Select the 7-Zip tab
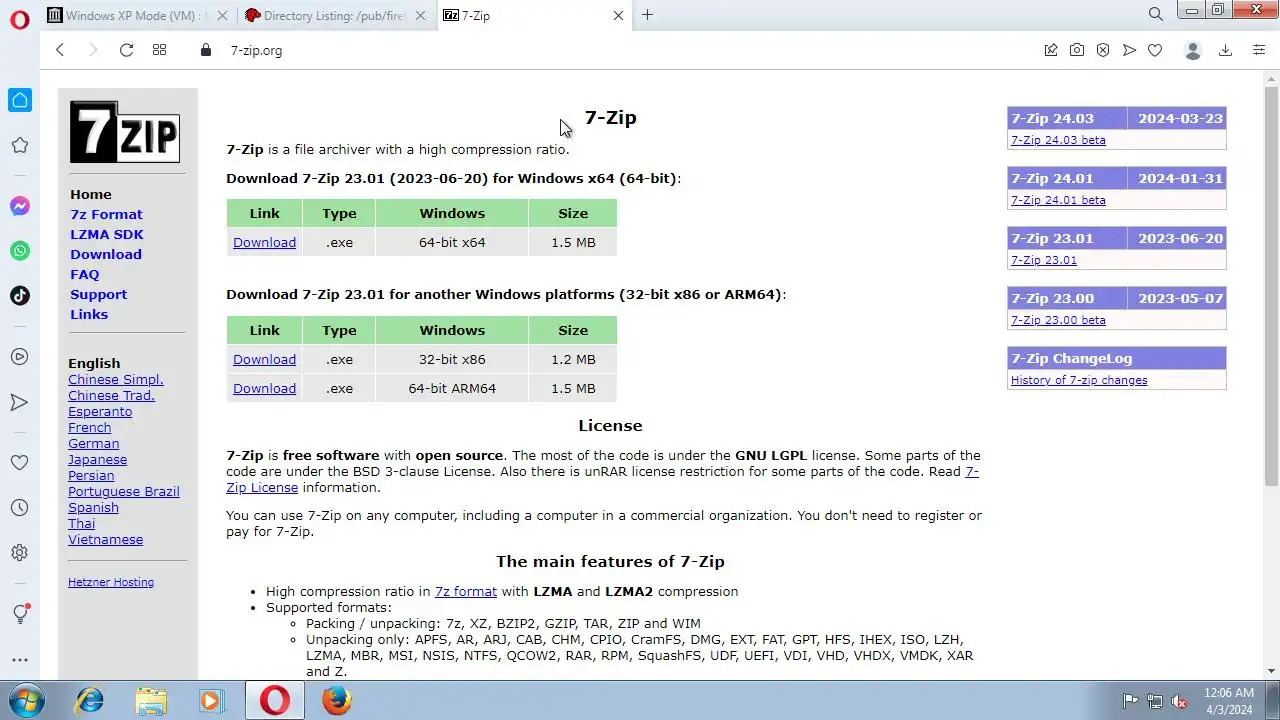Screen dimensions: 1280x720 (534, 16)
